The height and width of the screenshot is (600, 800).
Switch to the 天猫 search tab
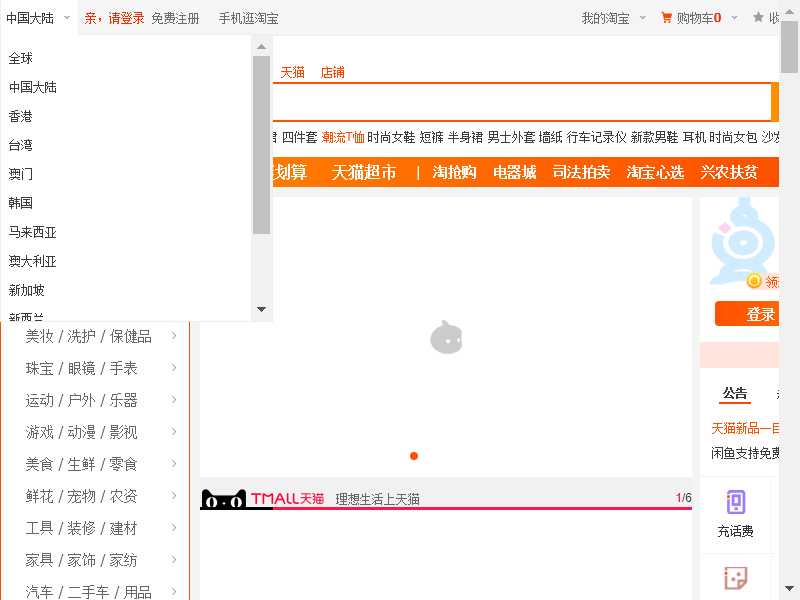point(292,72)
